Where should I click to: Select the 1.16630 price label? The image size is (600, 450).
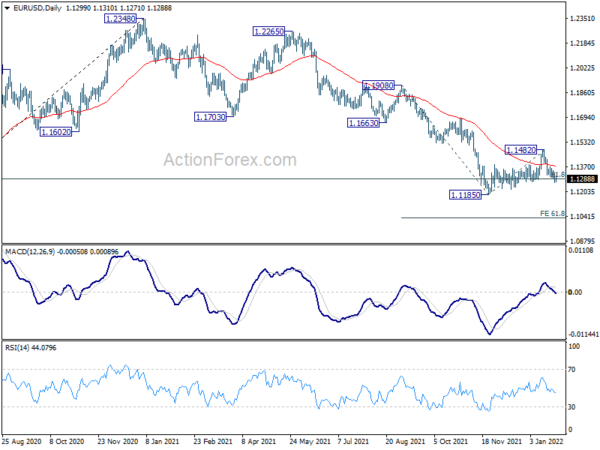click(x=363, y=123)
